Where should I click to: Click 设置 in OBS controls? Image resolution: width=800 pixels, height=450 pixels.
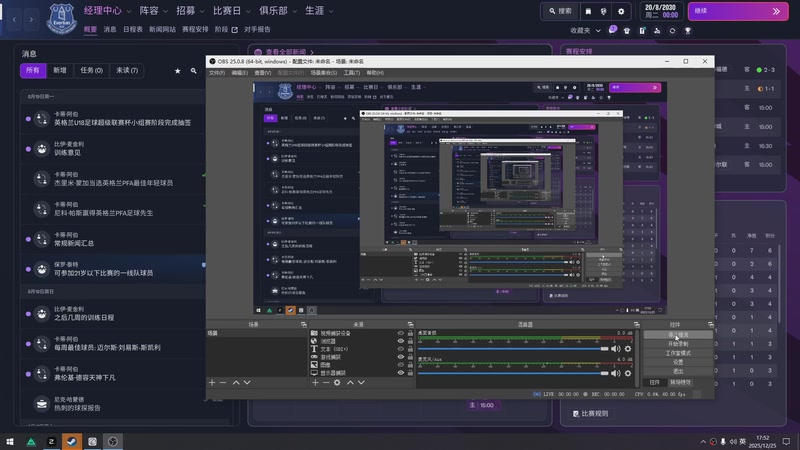coord(678,362)
